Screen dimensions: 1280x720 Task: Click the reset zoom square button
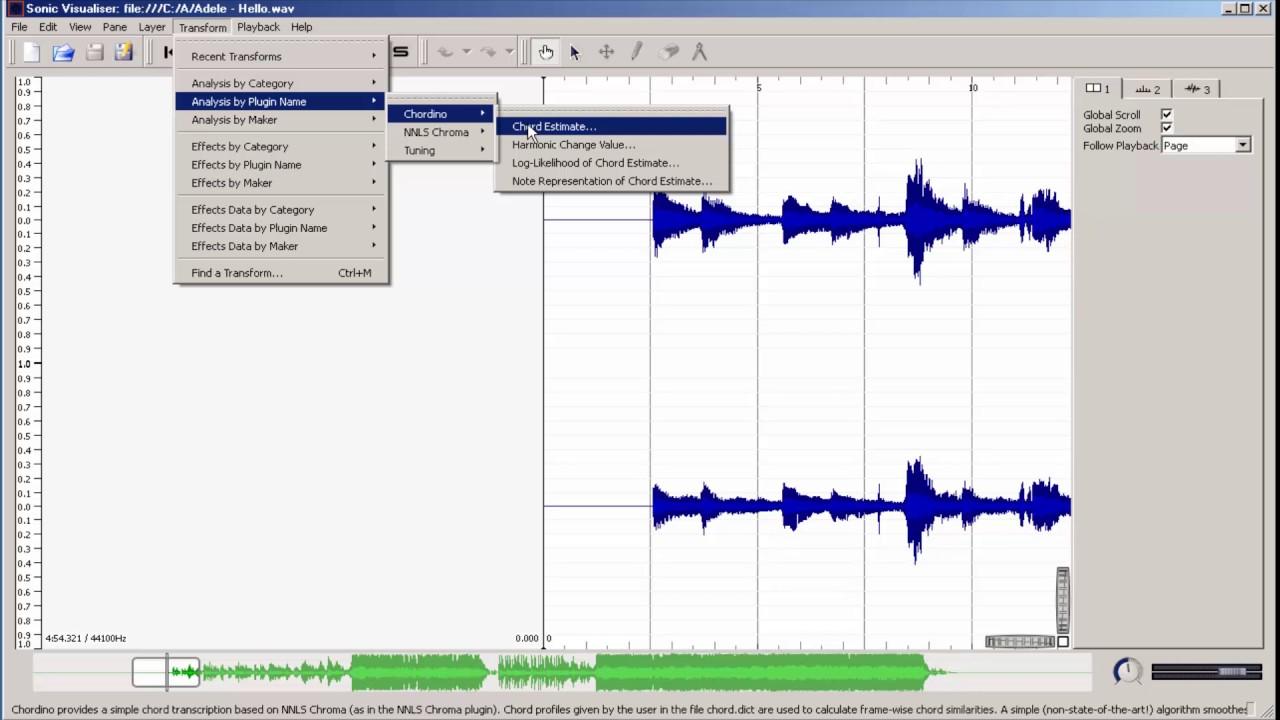coord(1063,642)
